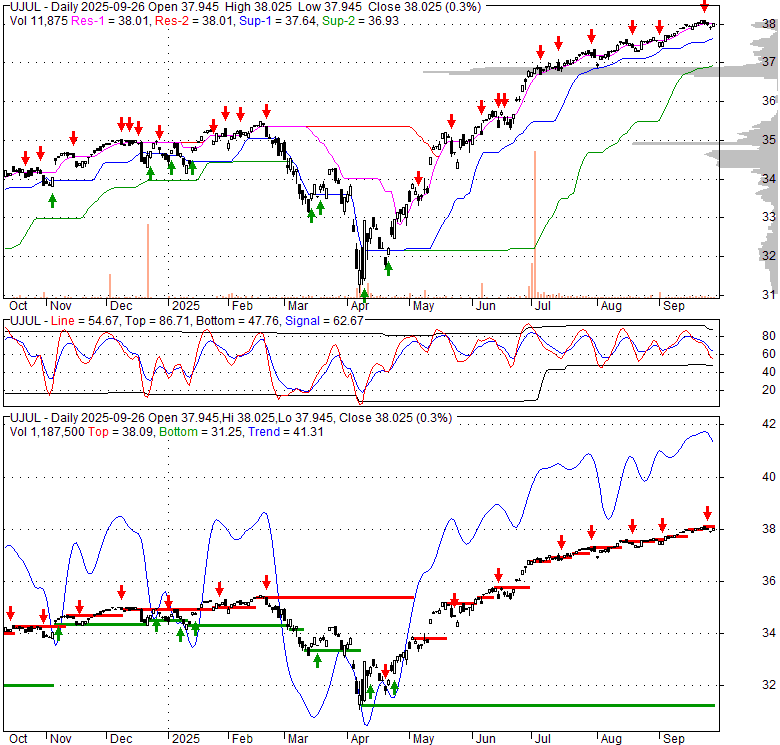Click the 'Top = 86.71' oscillator label
Image resolution: width=780 pixels, height=745 pixels.
157,321
